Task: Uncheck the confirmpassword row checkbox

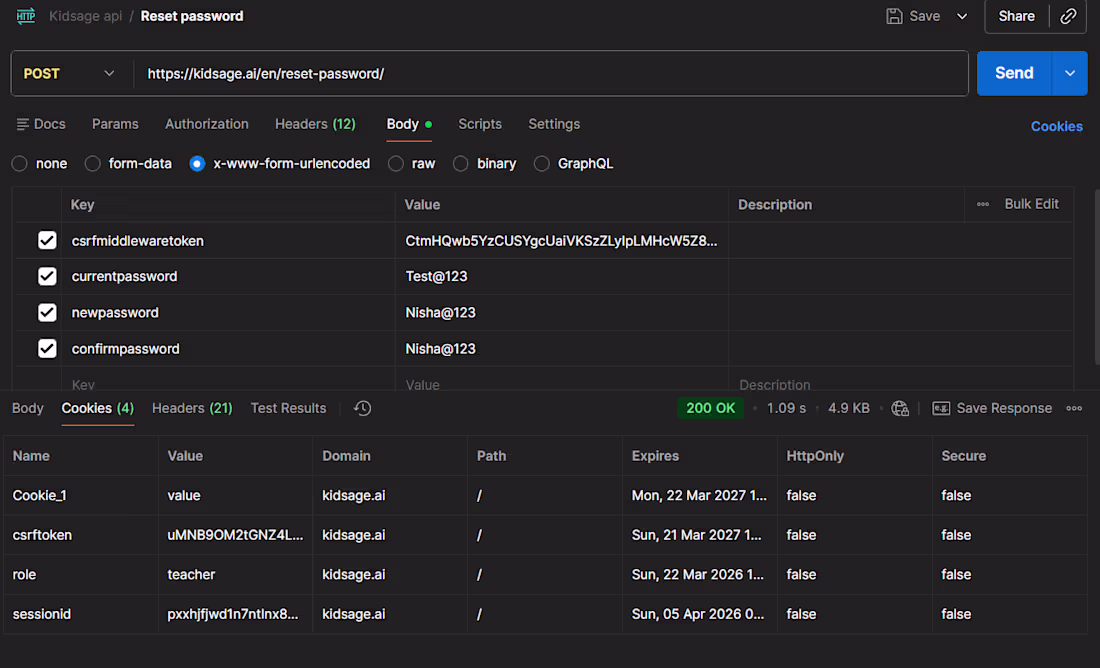Action: [x=47, y=348]
